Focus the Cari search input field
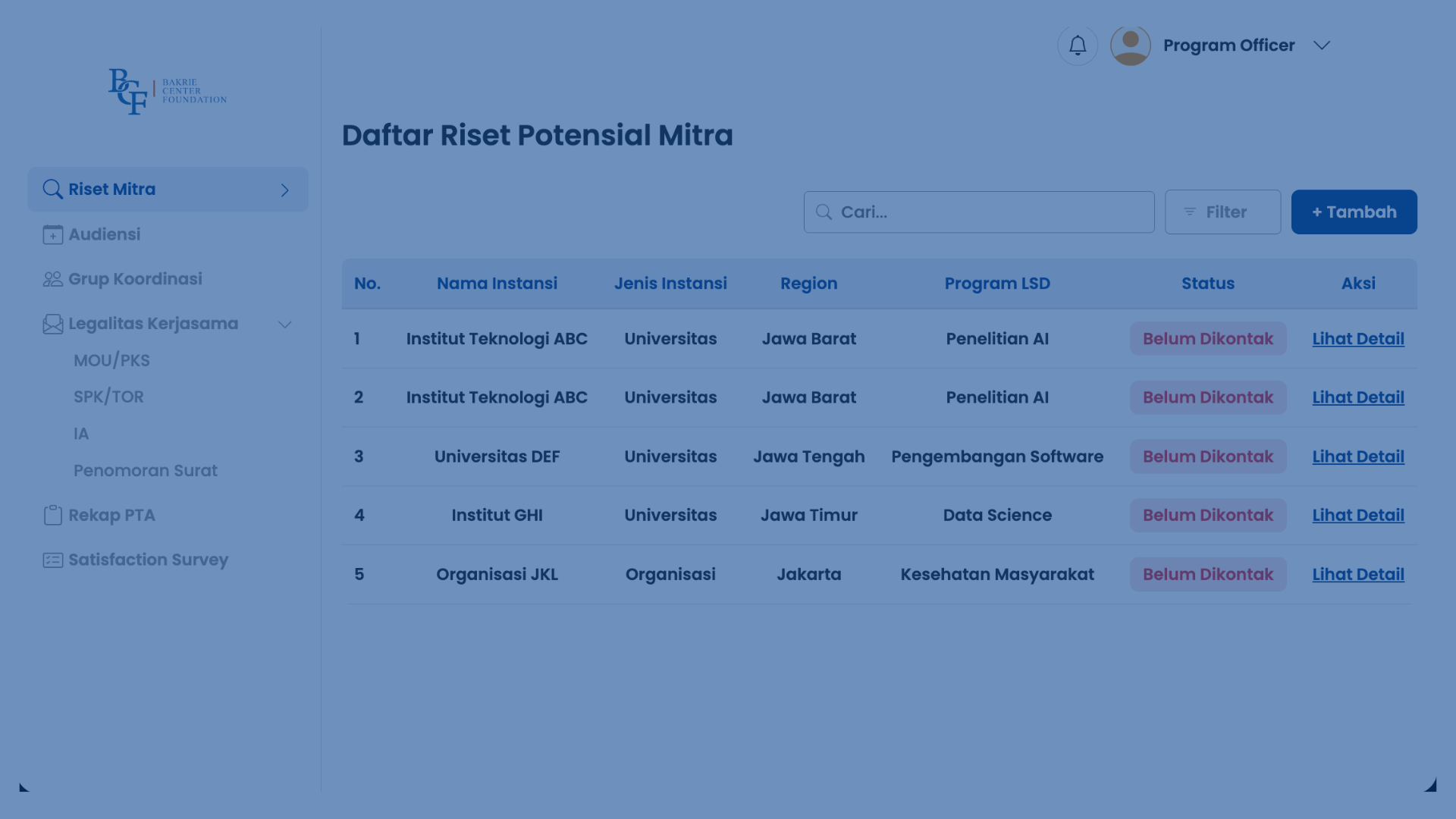This screenshot has width=1456, height=819. (979, 212)
